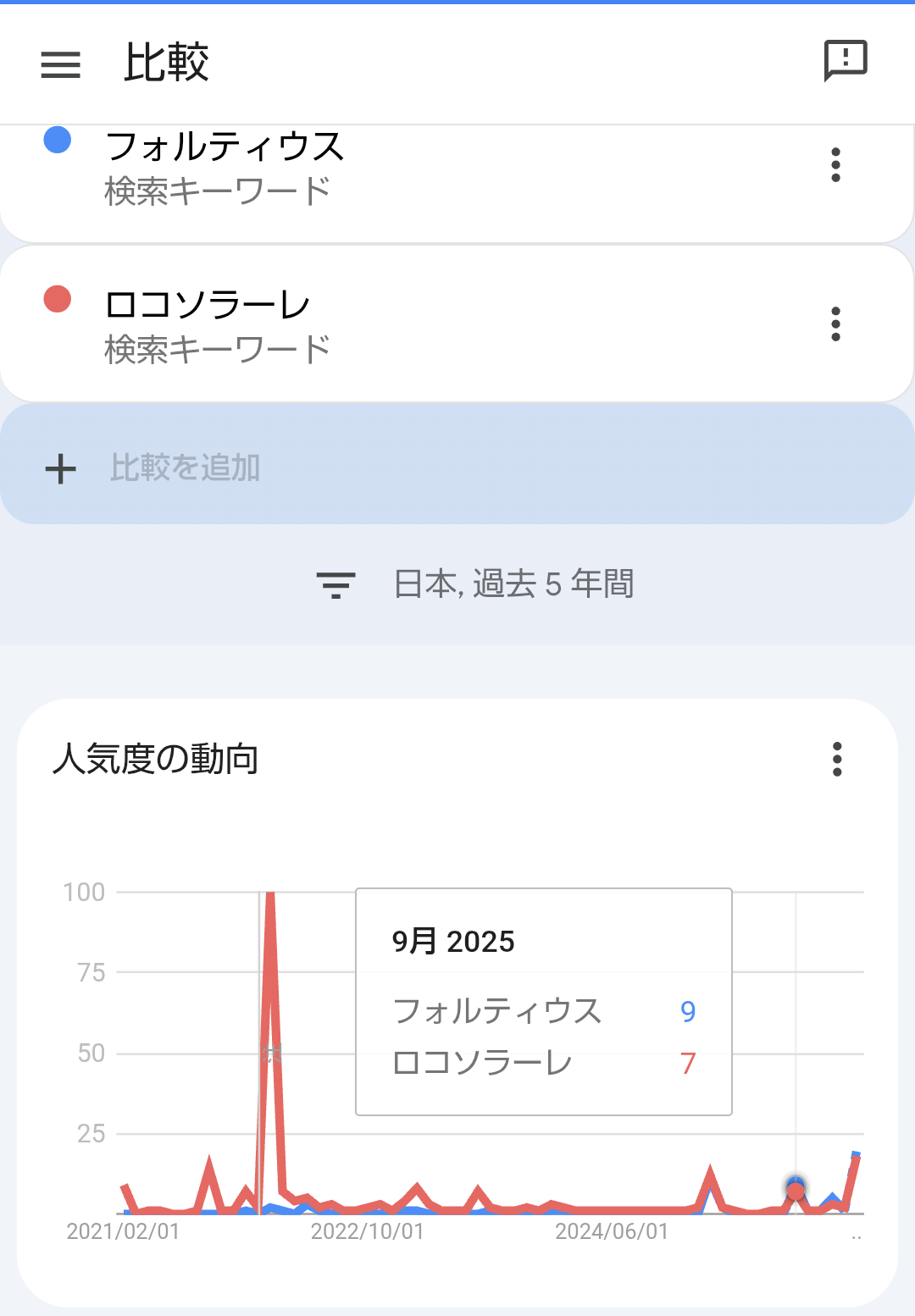
Task: Click the highlighted September 2025 data point
Action: [x=796, y=1189]
